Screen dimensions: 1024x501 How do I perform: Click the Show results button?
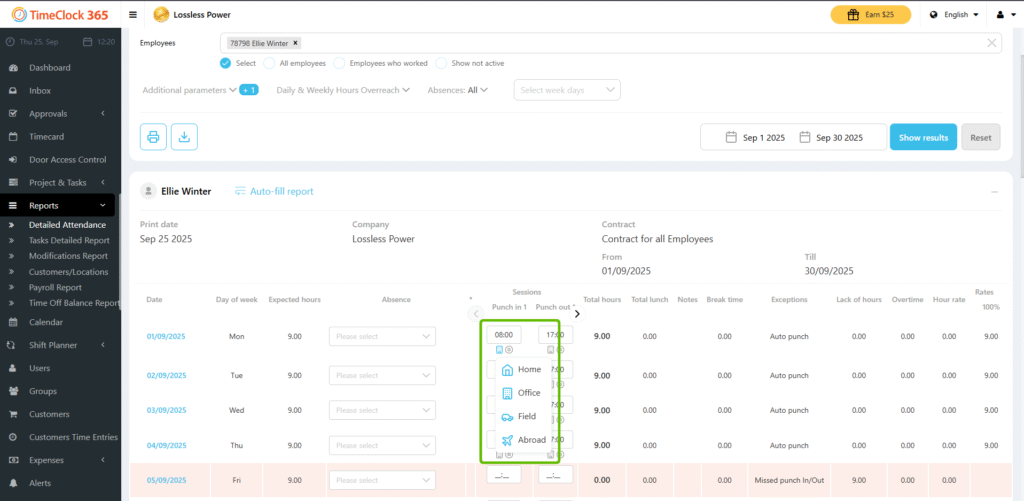pos(923,137)
